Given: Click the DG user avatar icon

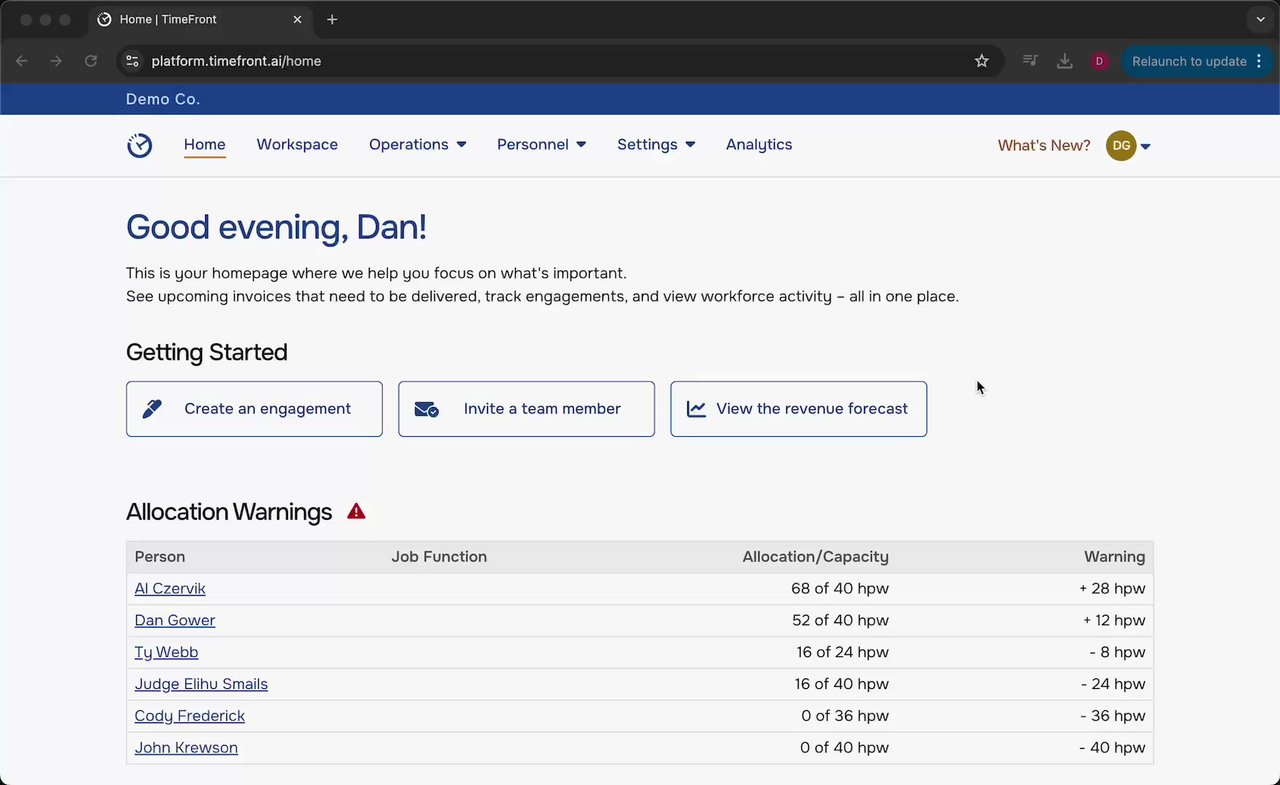Looking at the screenshot, I should point(1121,146).
